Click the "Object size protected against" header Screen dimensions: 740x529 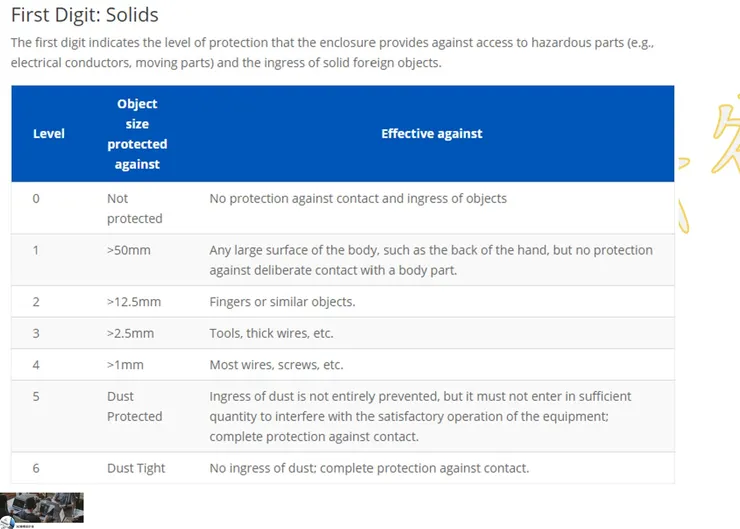pos(137,134)
